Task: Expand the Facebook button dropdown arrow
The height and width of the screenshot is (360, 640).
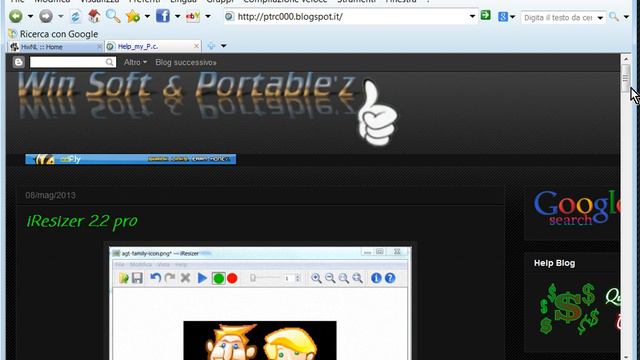Action: [x=178, y=16]
